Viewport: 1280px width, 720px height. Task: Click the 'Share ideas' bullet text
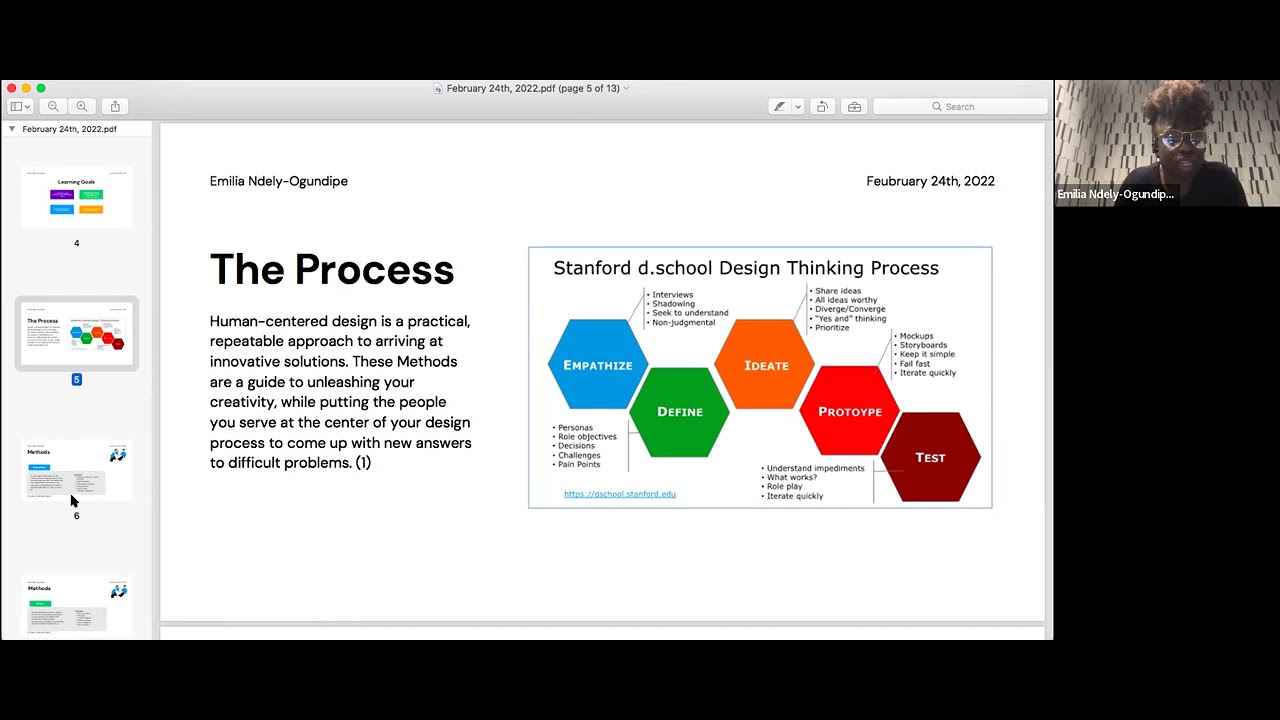tap(837, 290)
